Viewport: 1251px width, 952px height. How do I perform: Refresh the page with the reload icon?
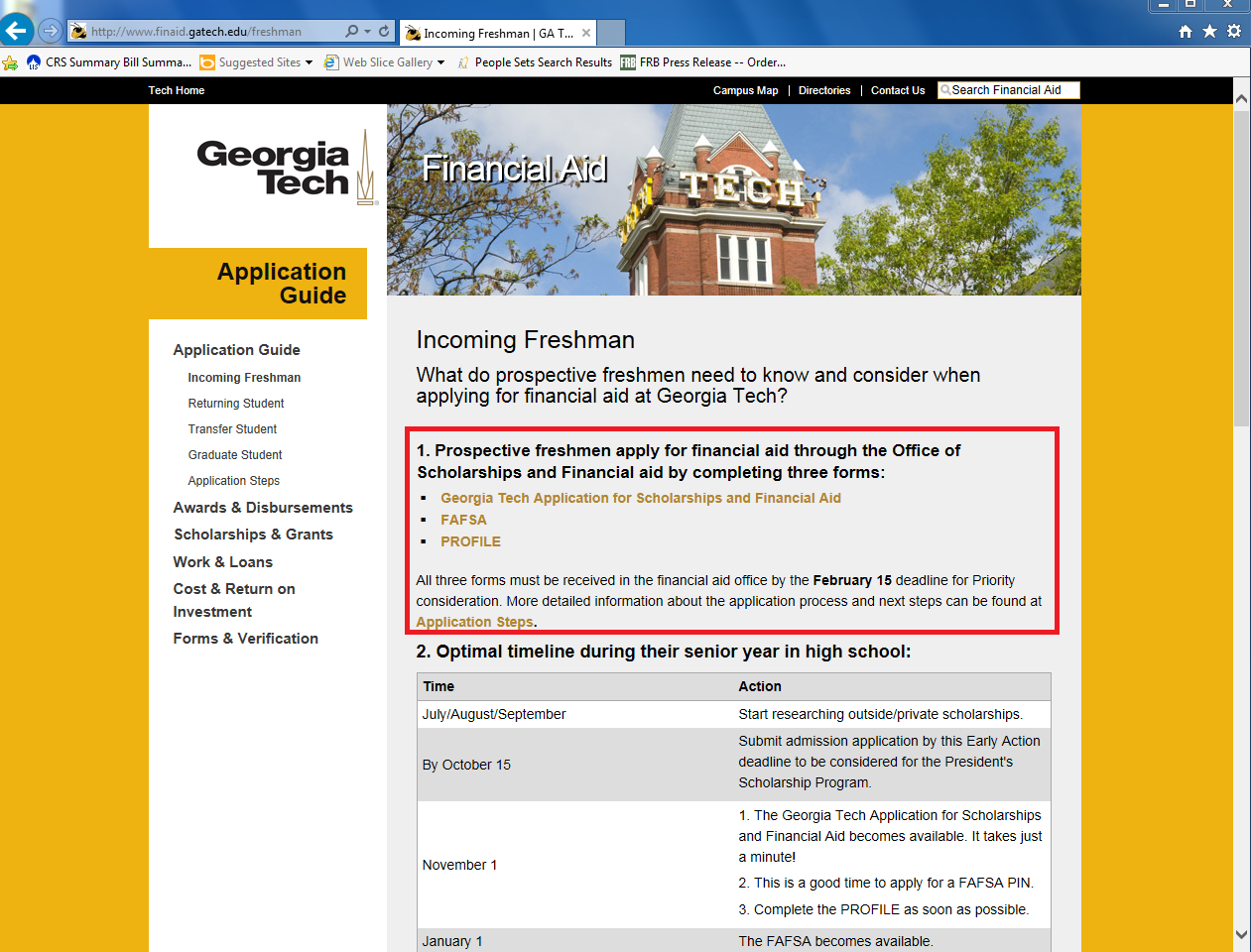click(384, 31)
